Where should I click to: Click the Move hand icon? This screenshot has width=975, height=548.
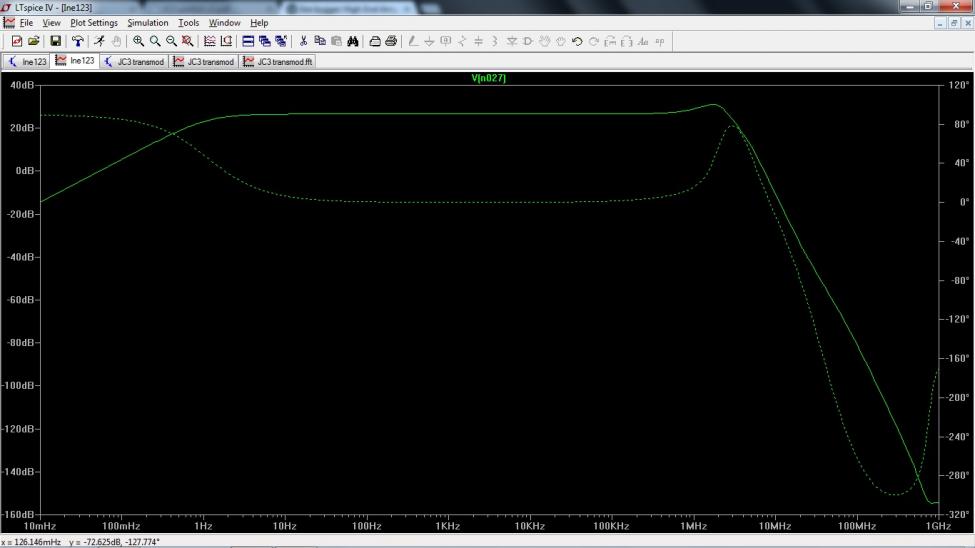click(545, 41)
